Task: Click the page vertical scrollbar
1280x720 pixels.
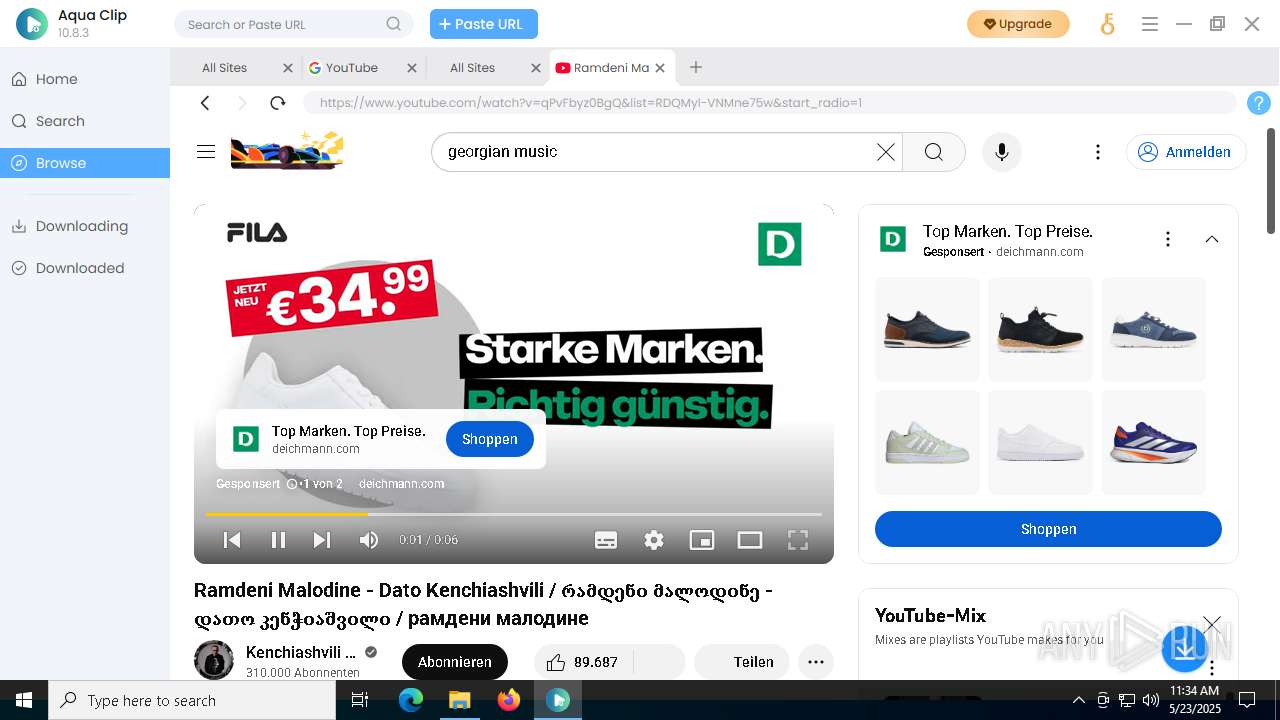Action: click(1272, 180)
